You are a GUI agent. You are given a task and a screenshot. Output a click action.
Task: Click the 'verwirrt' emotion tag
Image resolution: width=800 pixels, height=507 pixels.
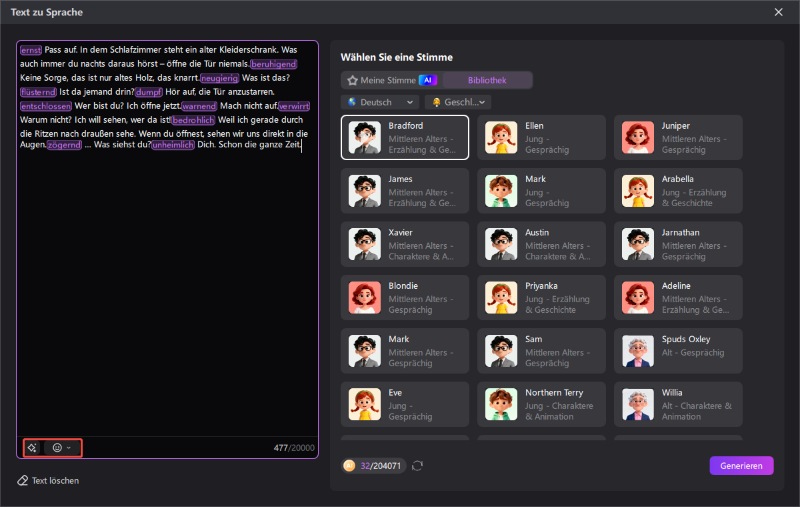(294, 106)
